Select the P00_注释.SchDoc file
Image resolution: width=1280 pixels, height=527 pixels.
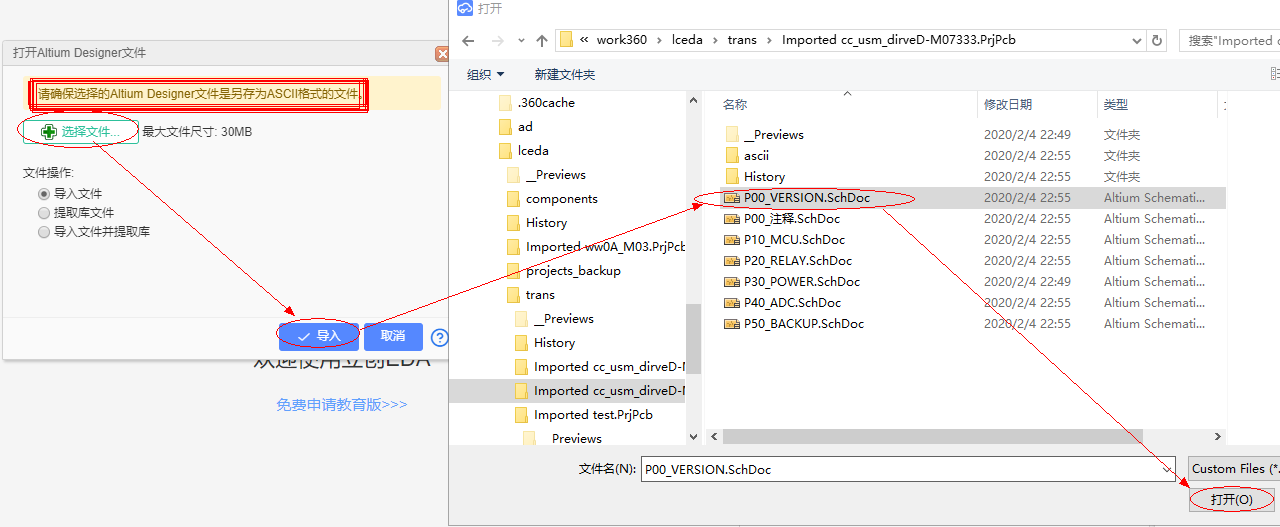point(792,218)
